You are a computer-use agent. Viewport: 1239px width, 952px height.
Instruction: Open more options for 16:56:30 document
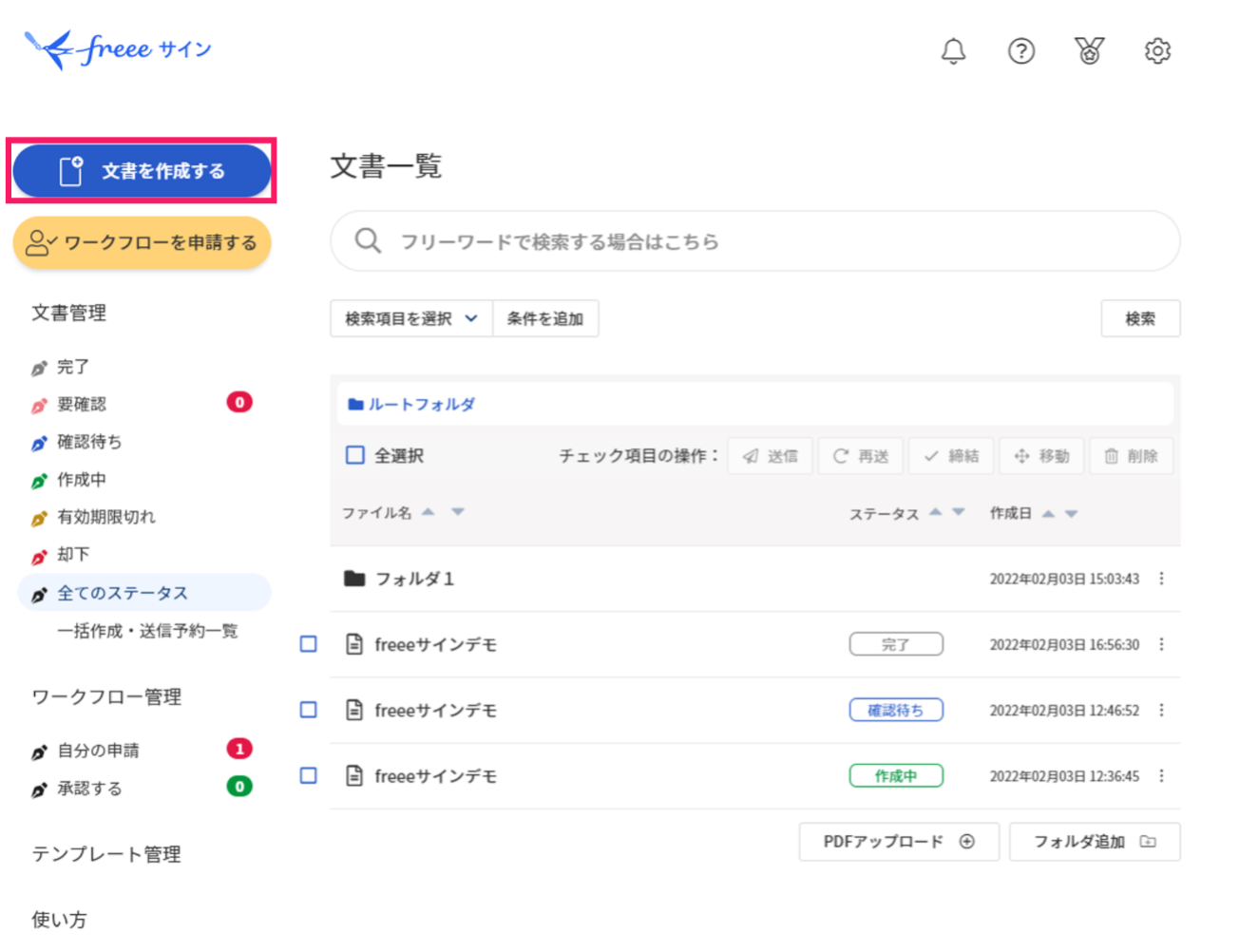point(1161,644)
